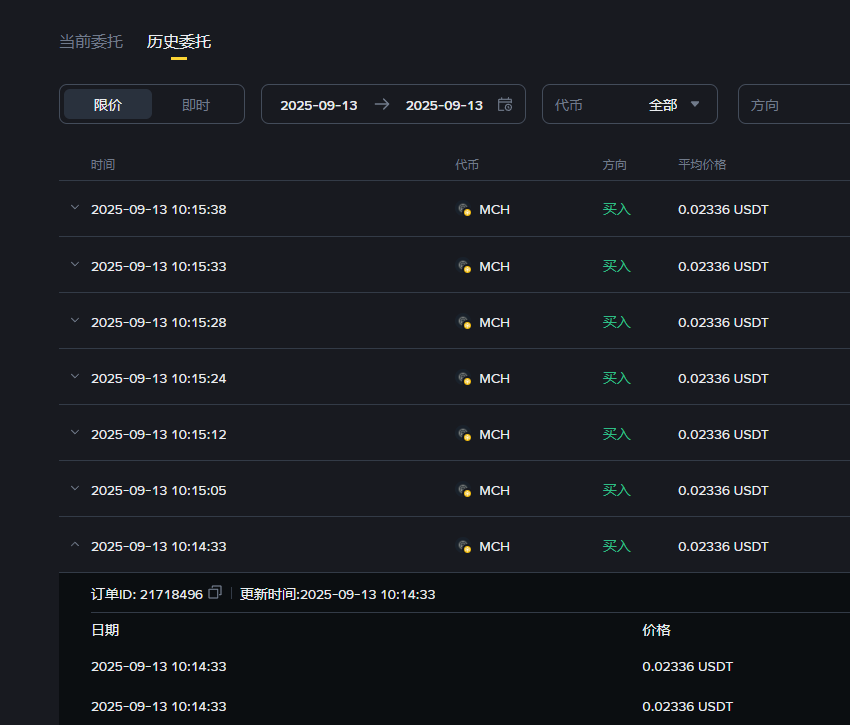Click the 时间 column header
This screenshot has height=725, width=850.
(x=103, y=164)
